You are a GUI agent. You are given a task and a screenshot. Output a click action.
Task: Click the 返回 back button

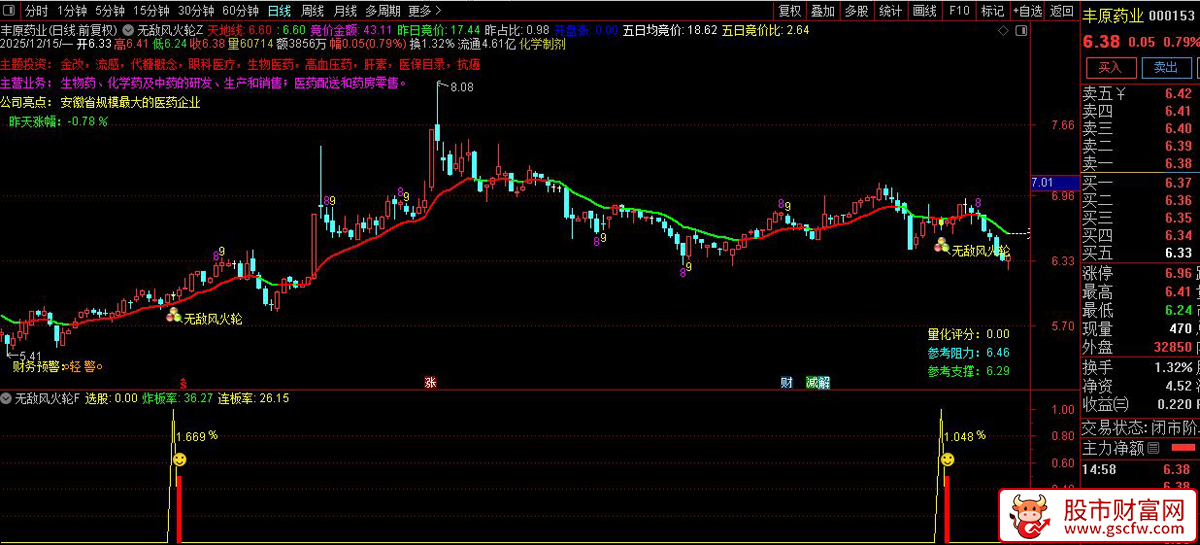(x=1061, y=11)
